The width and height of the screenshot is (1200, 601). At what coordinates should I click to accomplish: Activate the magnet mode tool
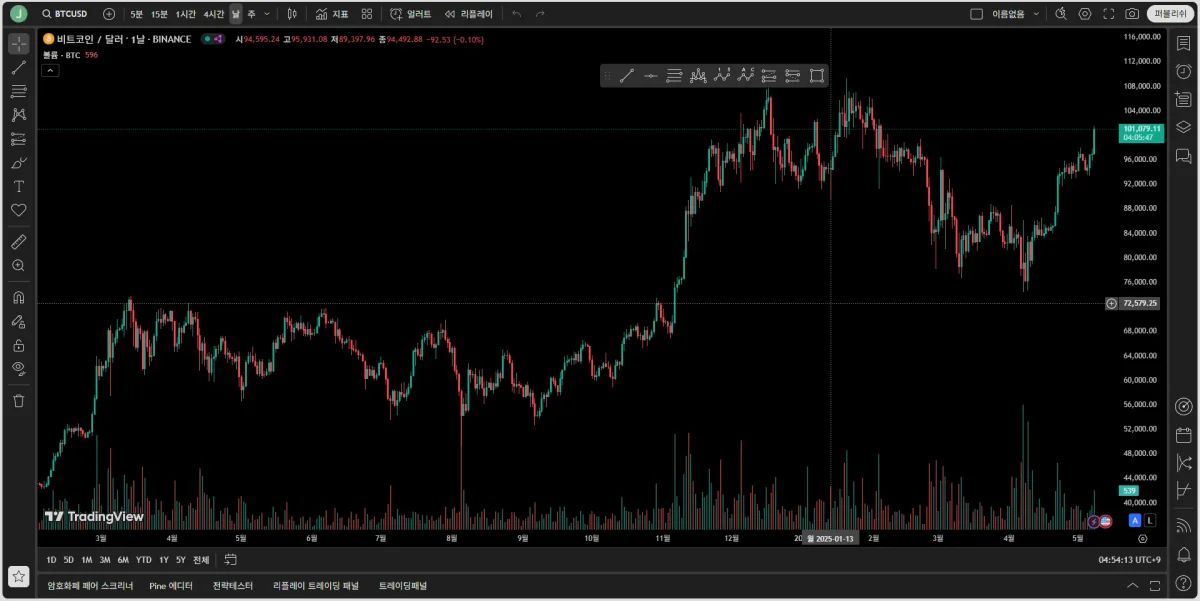tap(18, 298)
